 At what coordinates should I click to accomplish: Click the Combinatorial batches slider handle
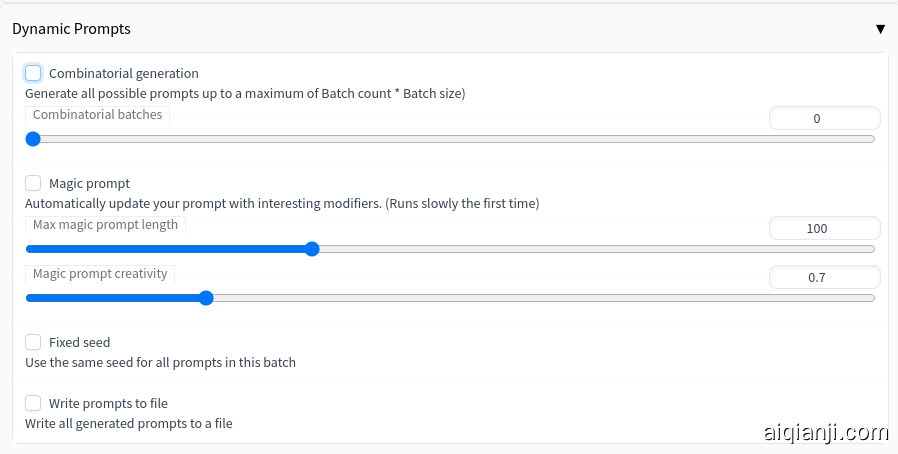click(x=33, y=139)
